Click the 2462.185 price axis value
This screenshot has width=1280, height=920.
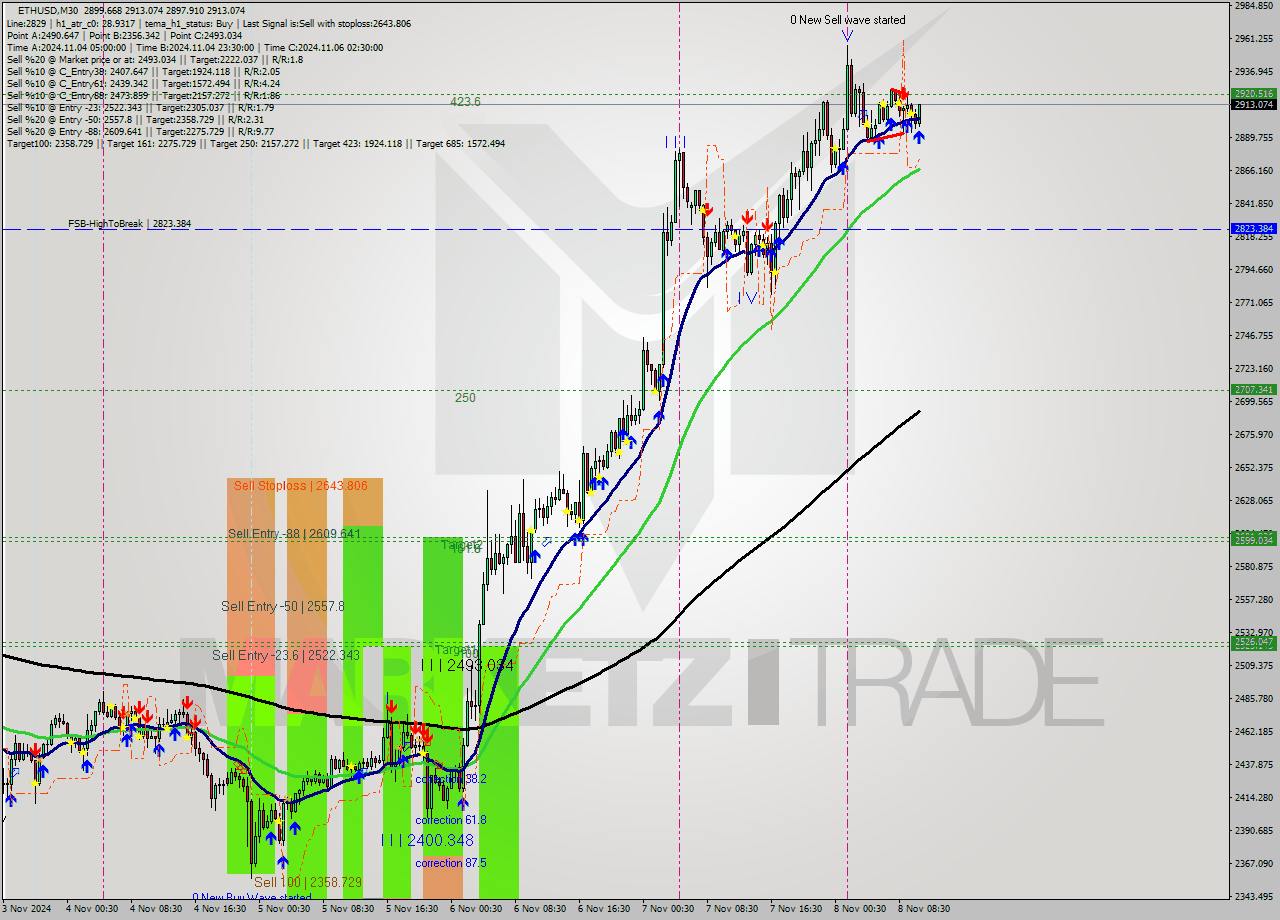[x=1253, y=732]
